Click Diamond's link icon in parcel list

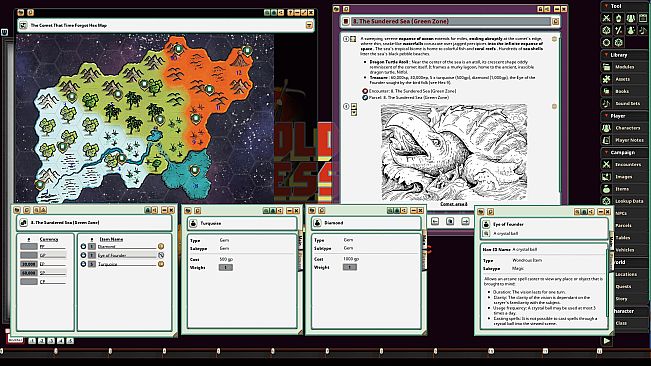[161, 246]
